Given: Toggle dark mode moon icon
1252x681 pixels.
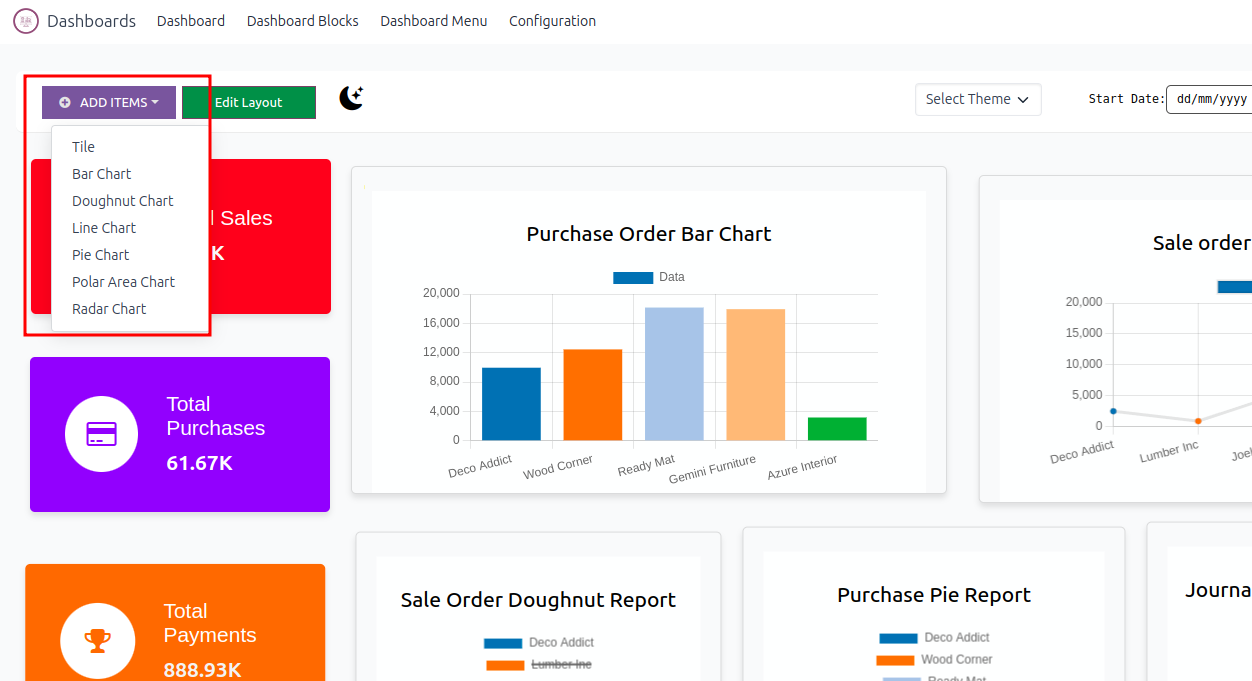Looking at the screenshot, I should point(351,98).
